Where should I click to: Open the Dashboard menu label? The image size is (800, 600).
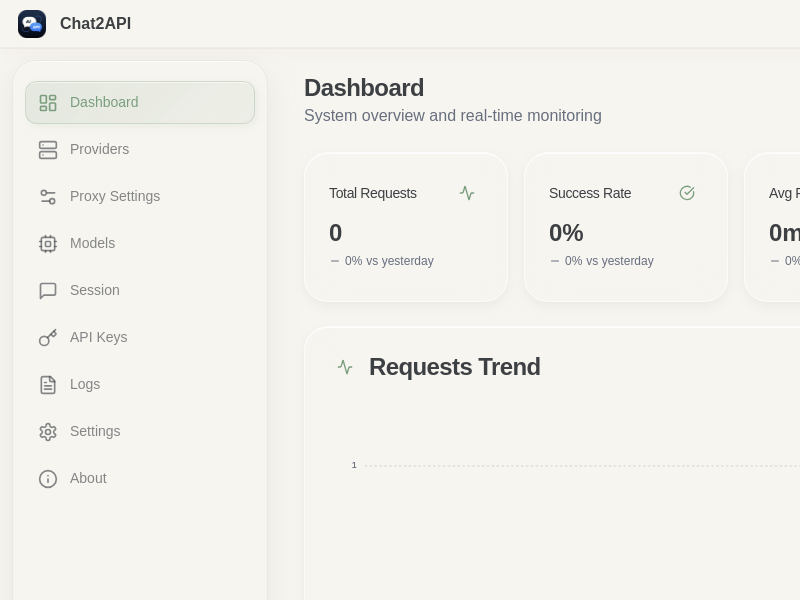click(x=104, y=102)
